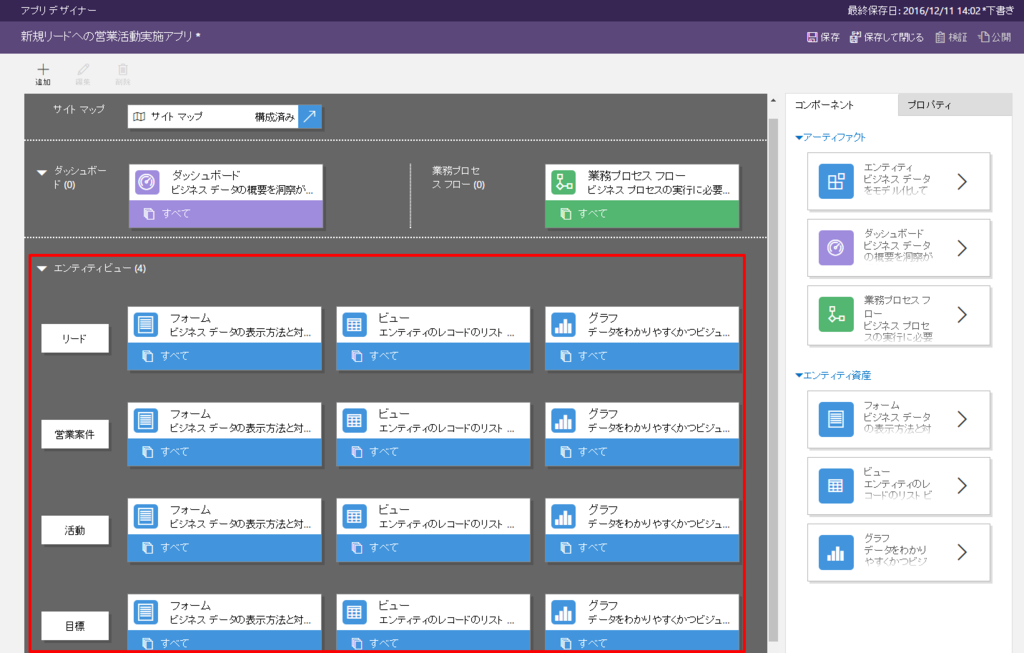Click the ビュー tile title in 営業案件 row

tap(394, 414)
